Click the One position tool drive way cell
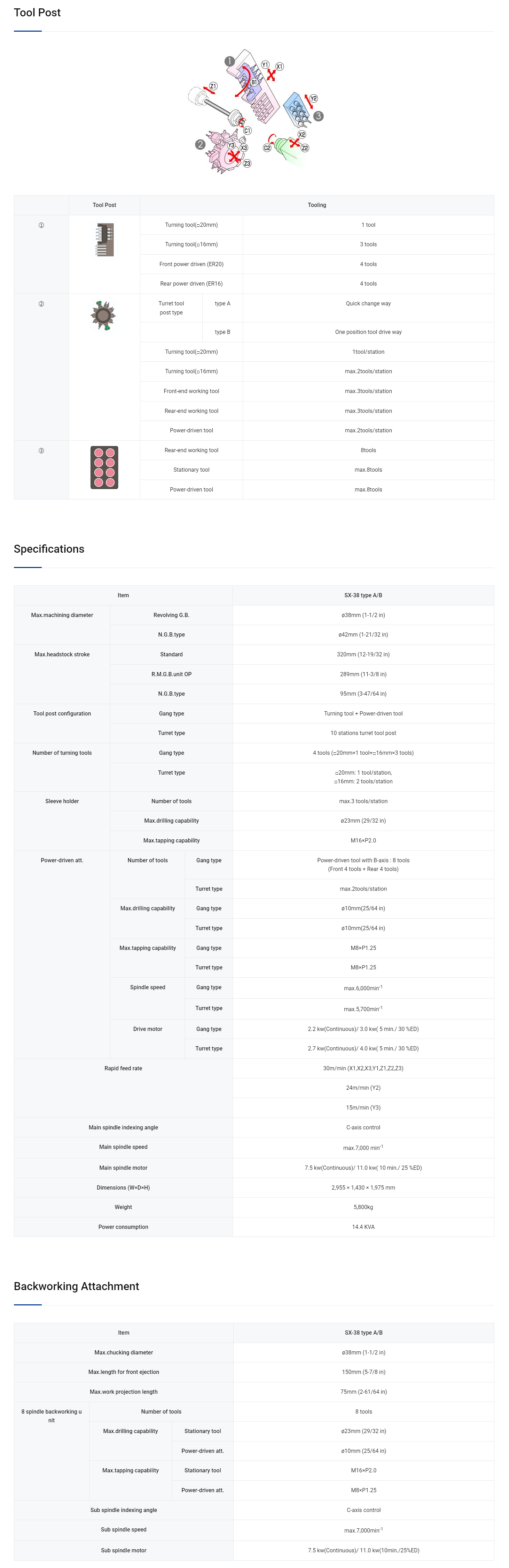The image size is (509, 1568). 368,333
